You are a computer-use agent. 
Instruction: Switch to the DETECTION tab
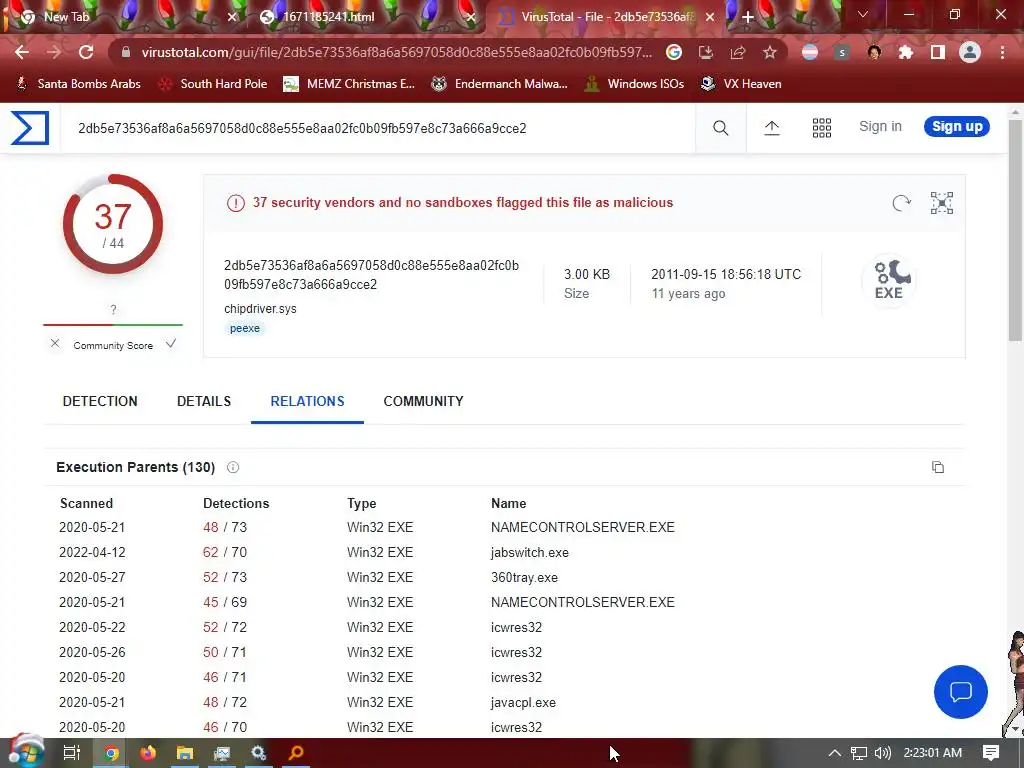[100, 401]
